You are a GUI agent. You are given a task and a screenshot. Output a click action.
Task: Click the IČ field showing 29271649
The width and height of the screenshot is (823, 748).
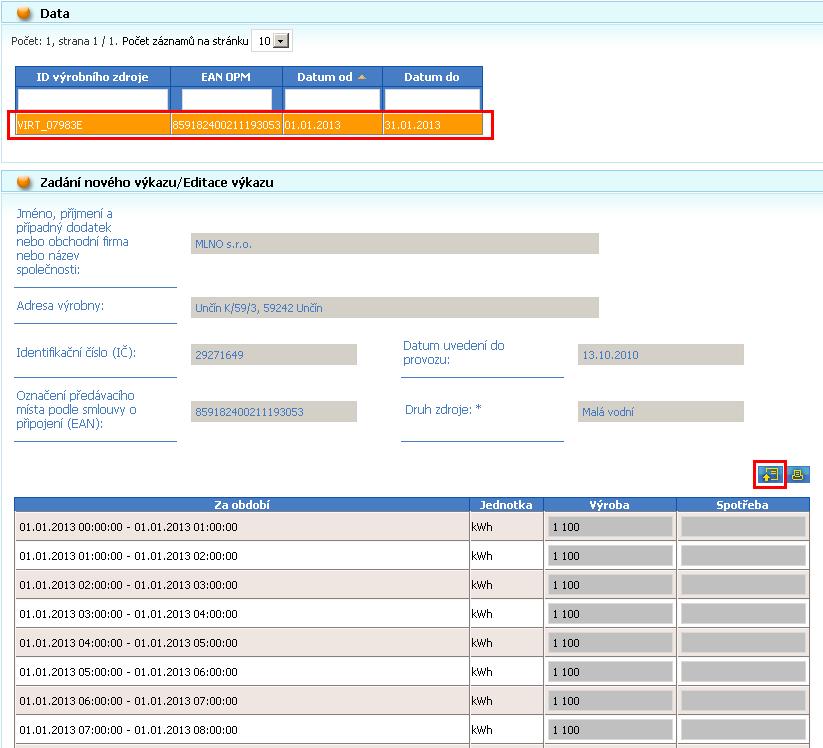274,354
